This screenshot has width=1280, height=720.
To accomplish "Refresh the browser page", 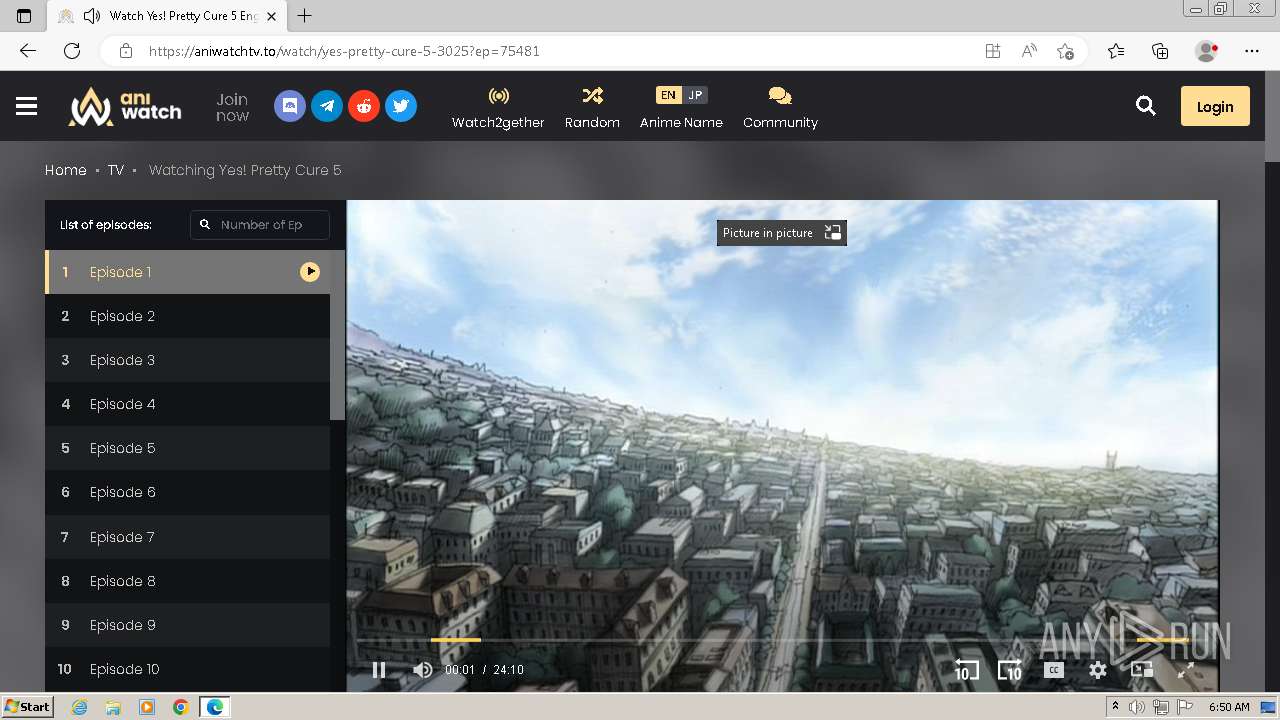I will point(72,51).
